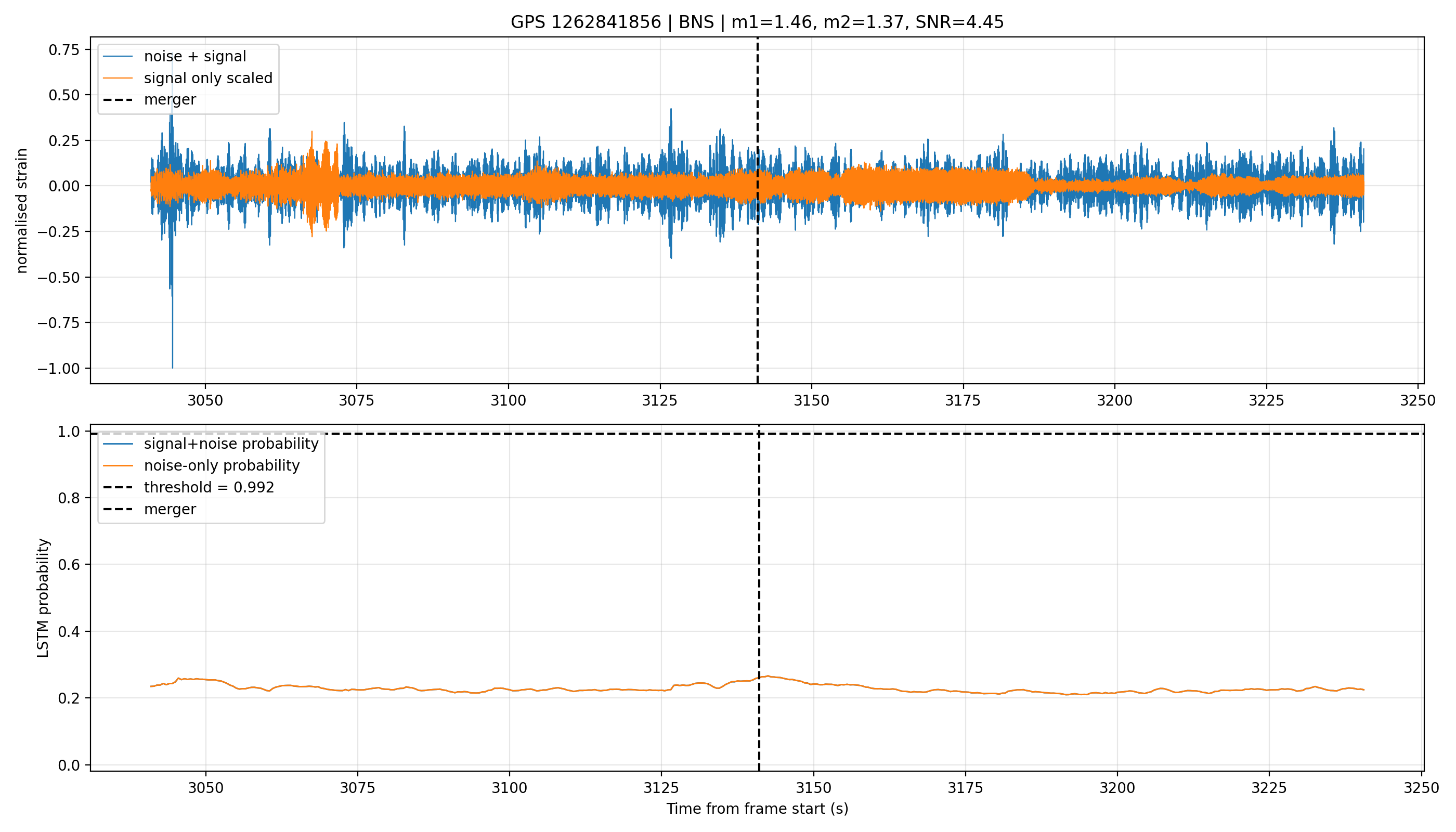Click the 'Time from frame start (s)' axis label
This screenshot has width=1456, height=832.
tap(757, 809)
